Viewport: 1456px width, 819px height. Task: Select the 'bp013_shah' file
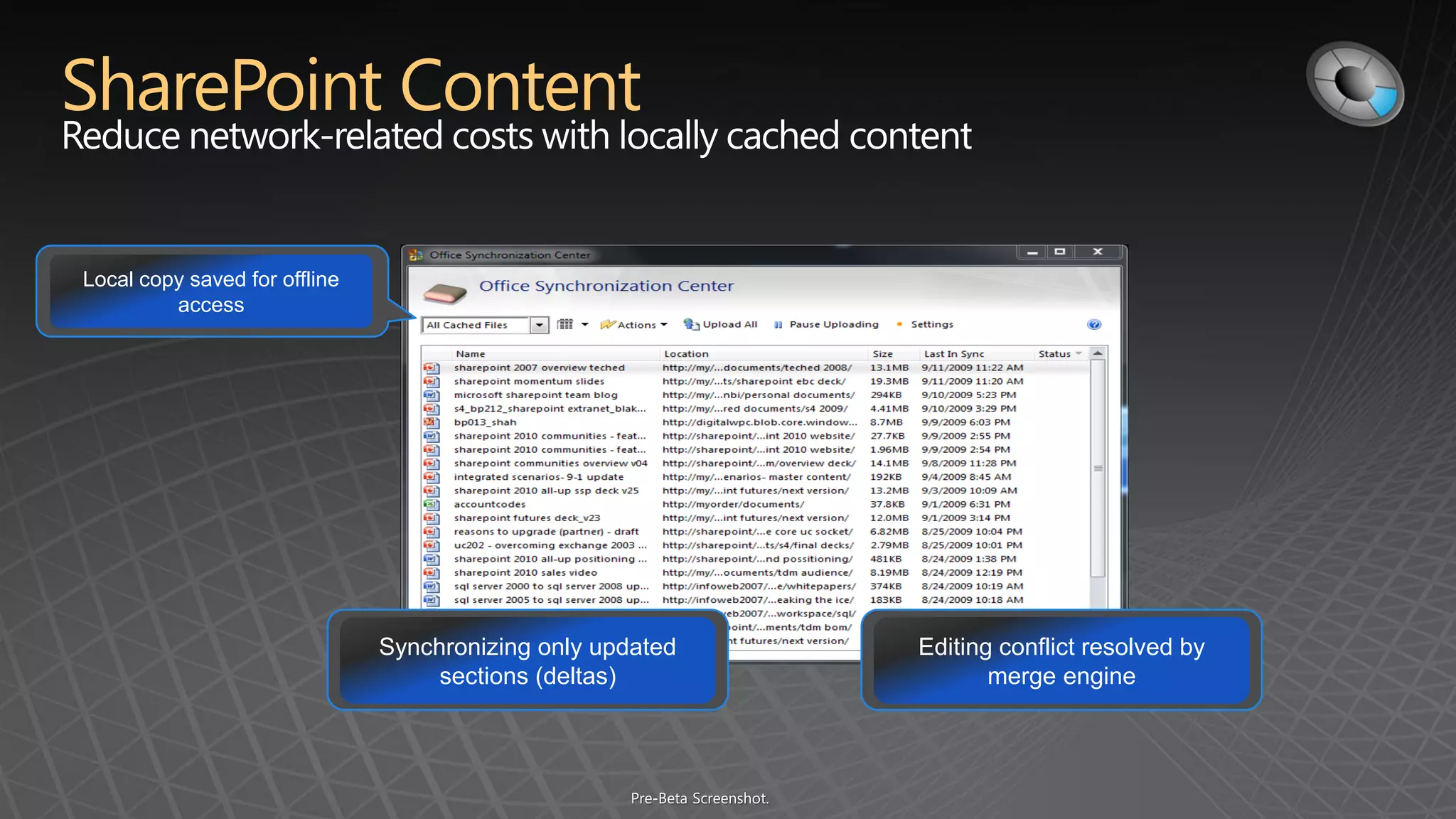click(755, 422)
